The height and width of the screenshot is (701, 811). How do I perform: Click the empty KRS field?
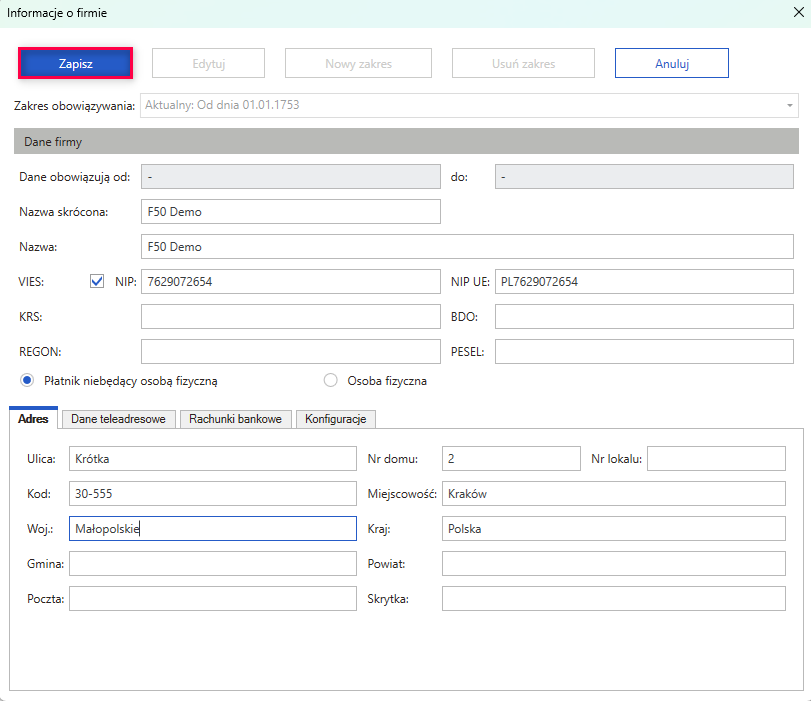click(290, 317)
